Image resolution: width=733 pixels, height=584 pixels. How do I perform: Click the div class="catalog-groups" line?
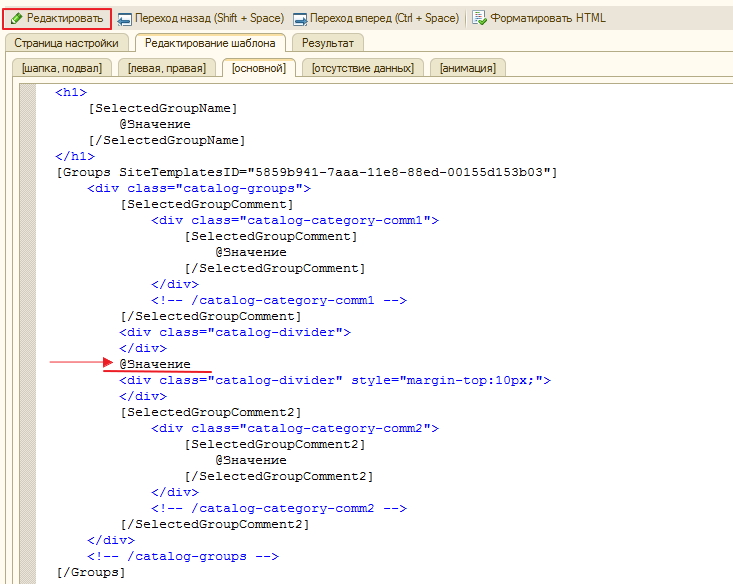pos(199,188)
